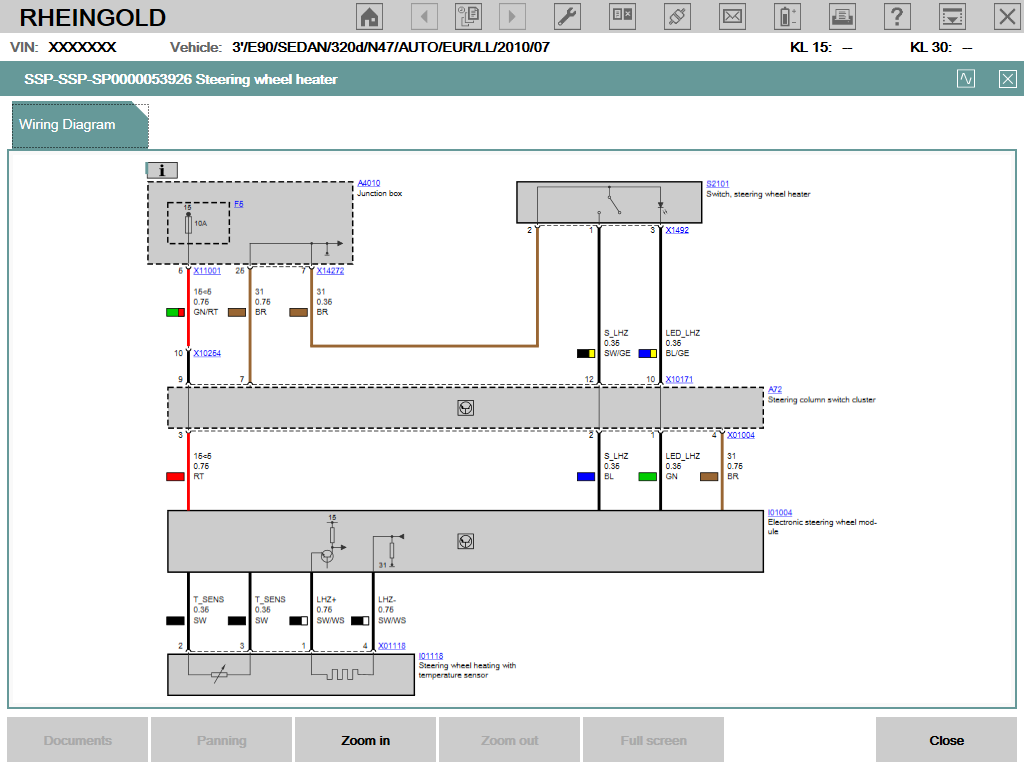Click the compare panels icon in toolbar
Screen dimensions: 1024x768
[x=622, y=16]
